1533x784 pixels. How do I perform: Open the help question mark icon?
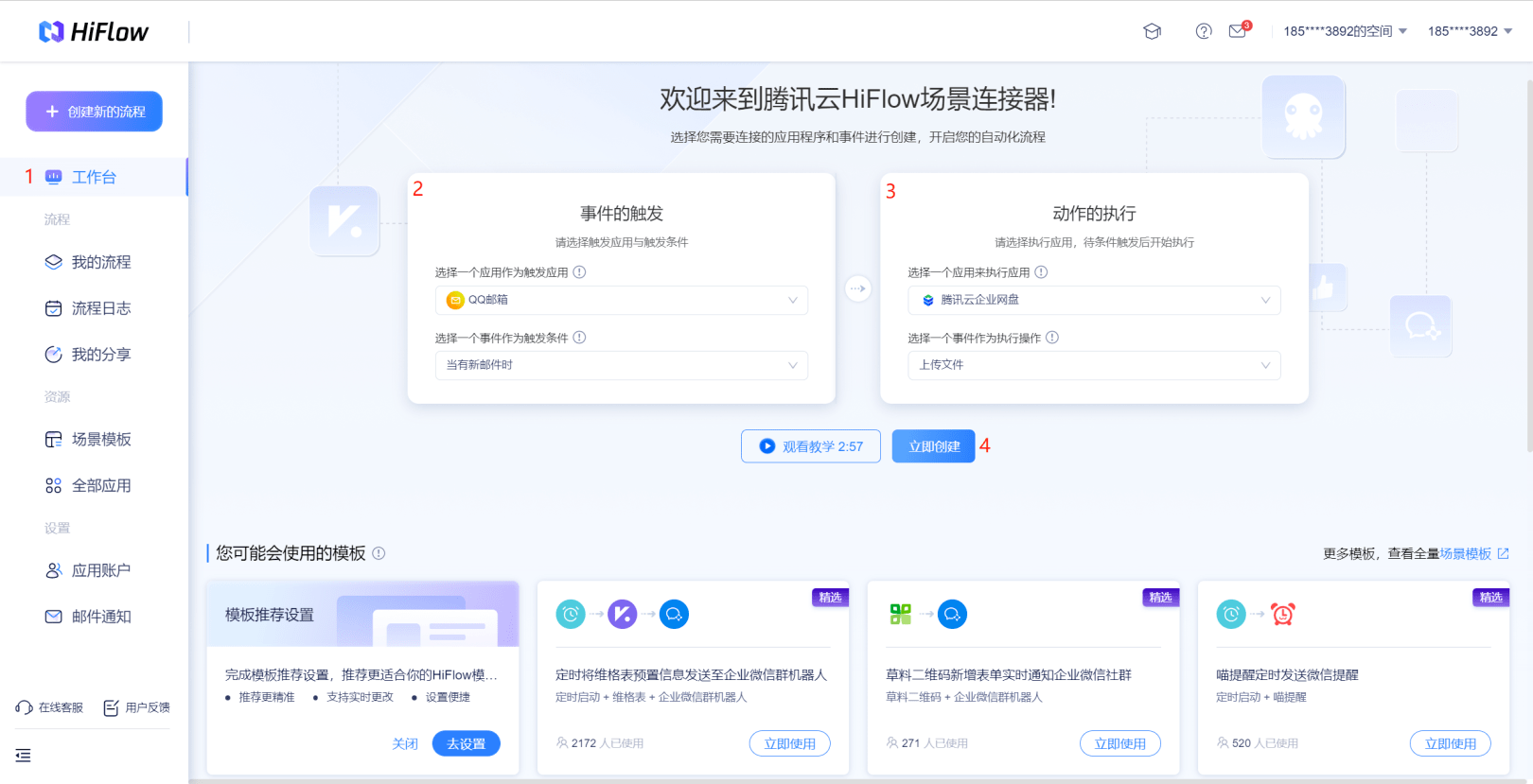click(x=1204, y=31)
